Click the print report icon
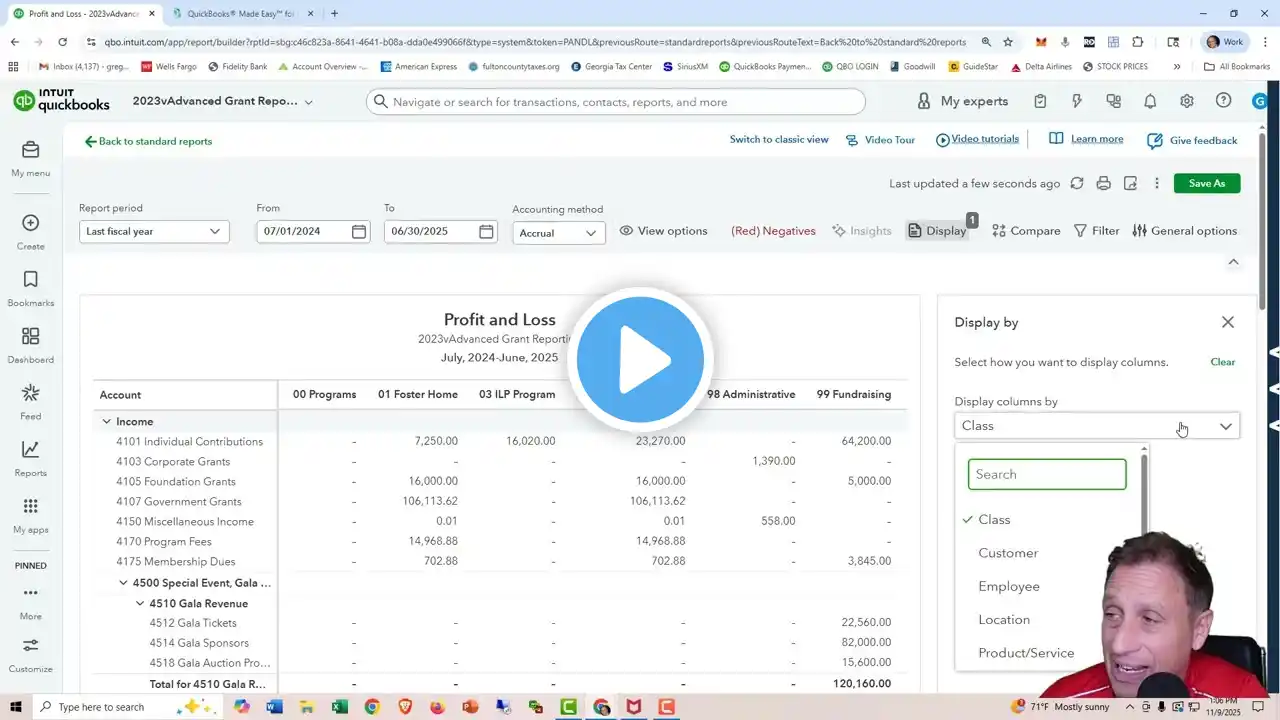 click(1103, 183)
